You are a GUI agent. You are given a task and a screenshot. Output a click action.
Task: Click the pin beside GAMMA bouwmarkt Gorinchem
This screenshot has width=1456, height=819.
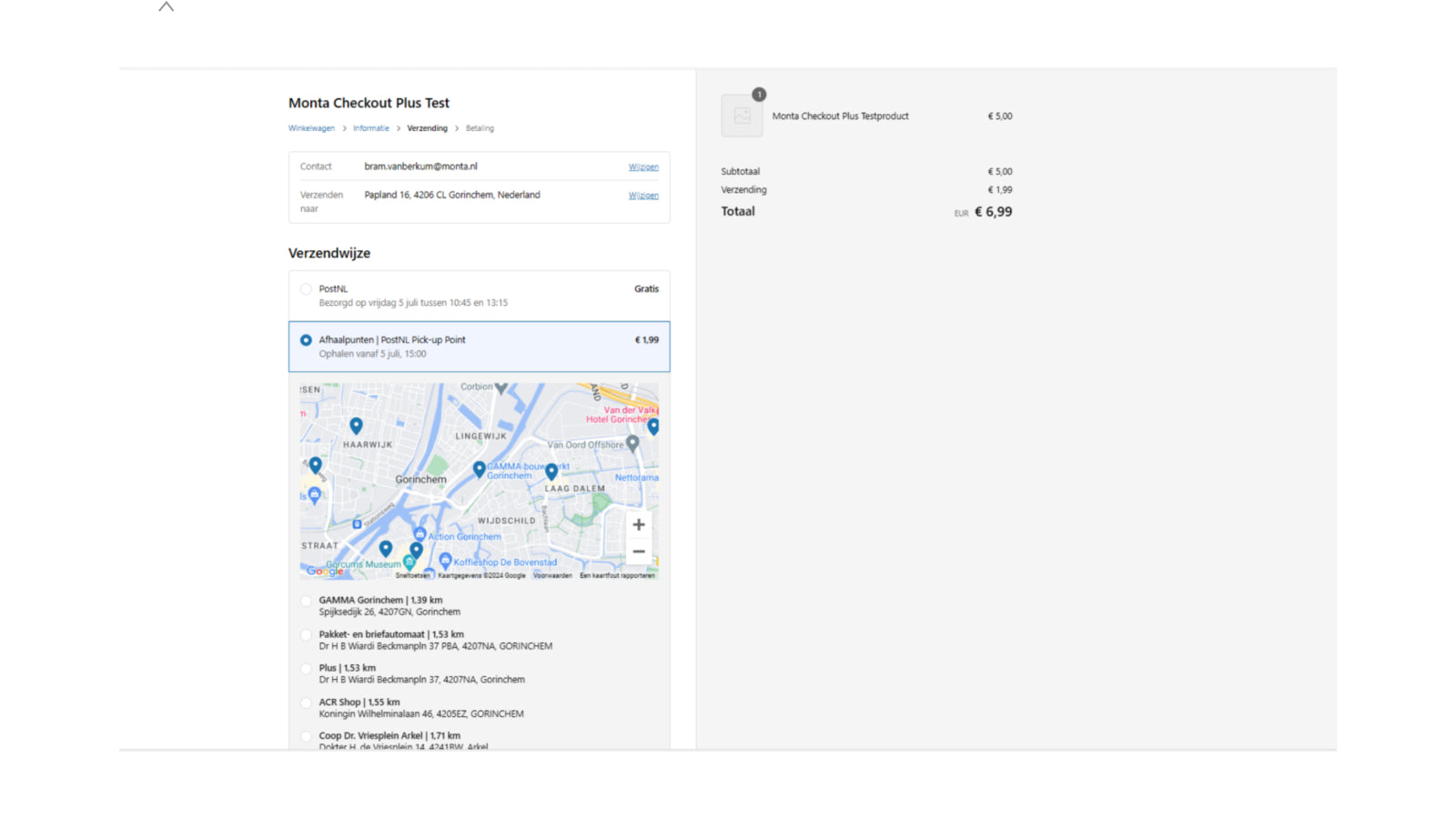tap(480, 469)
